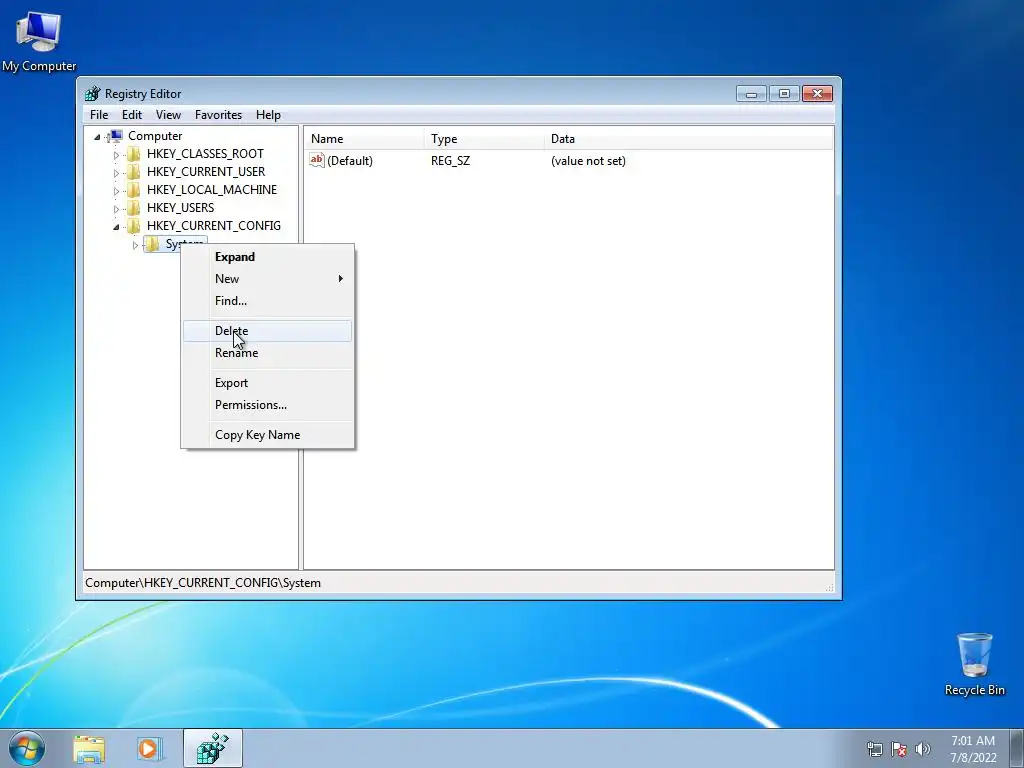1024x768 pixels.
Task: Open the Help menu
Action: pos(268,115)
